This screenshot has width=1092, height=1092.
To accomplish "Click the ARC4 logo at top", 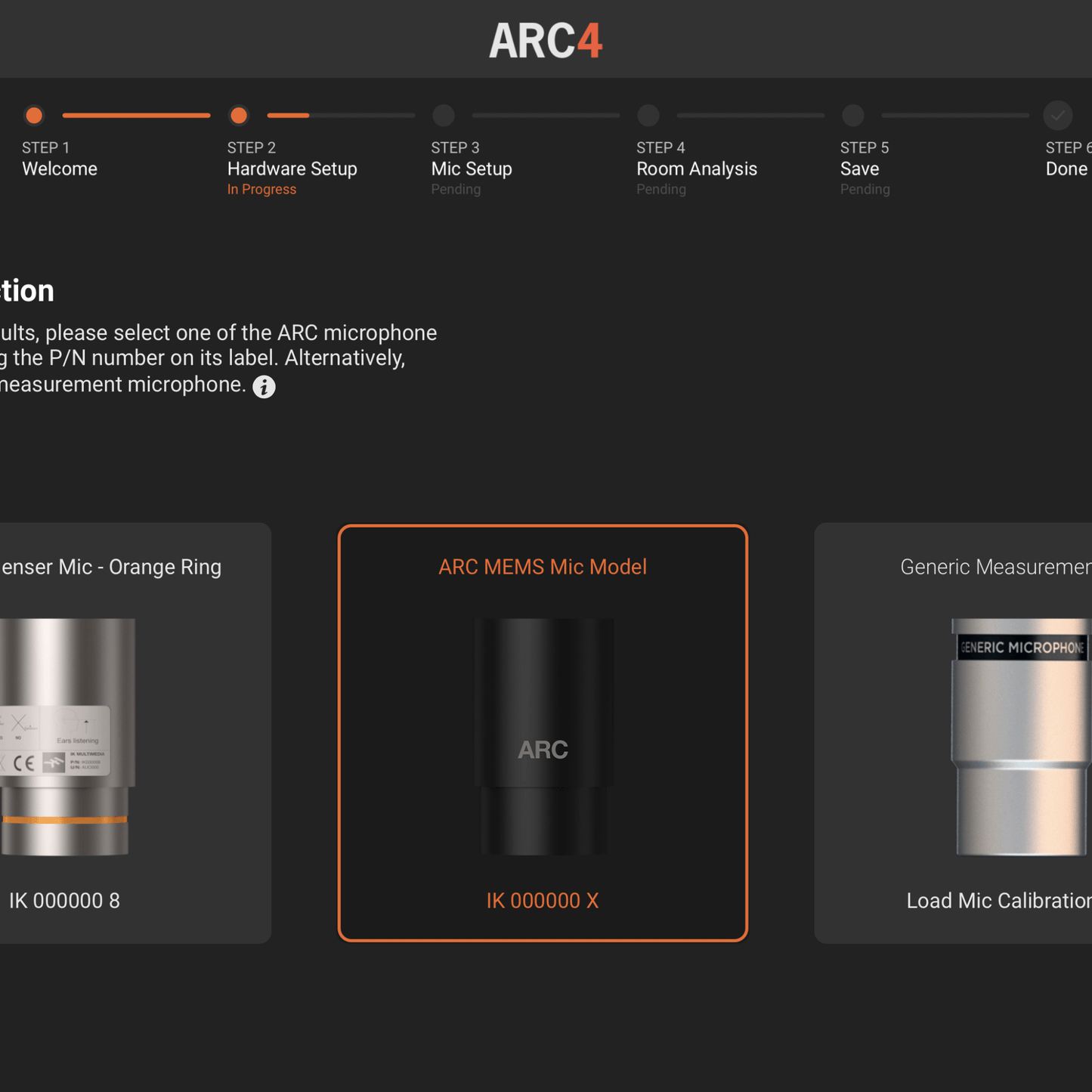I will [x=546, y=40].
